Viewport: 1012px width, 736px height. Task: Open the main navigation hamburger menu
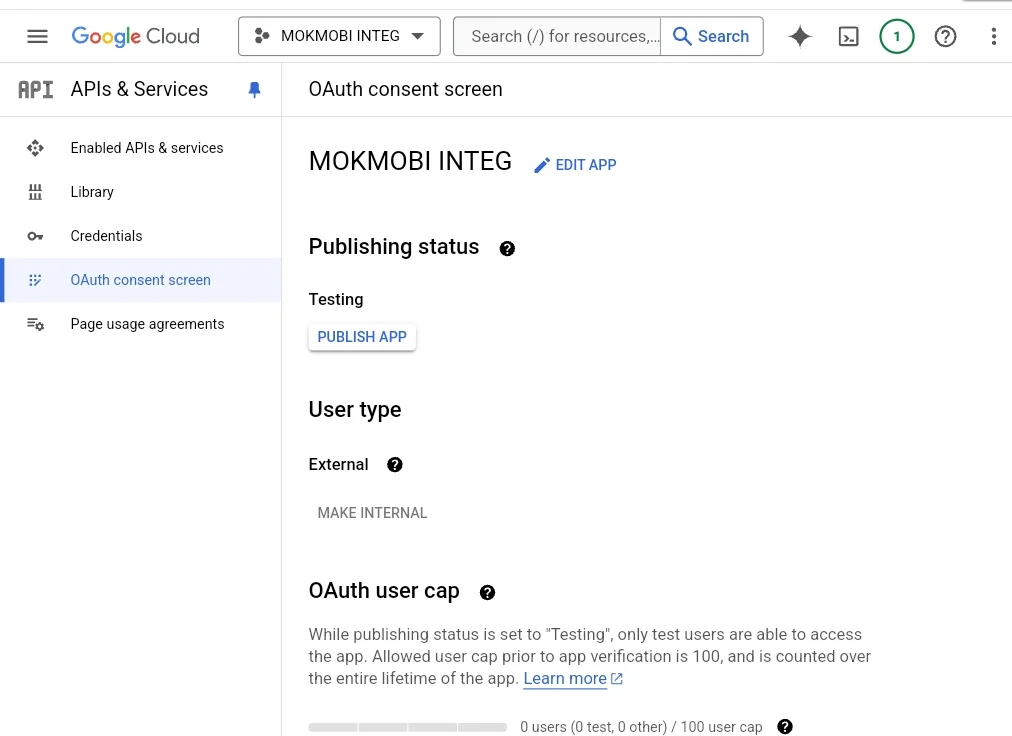click(37, 36)
